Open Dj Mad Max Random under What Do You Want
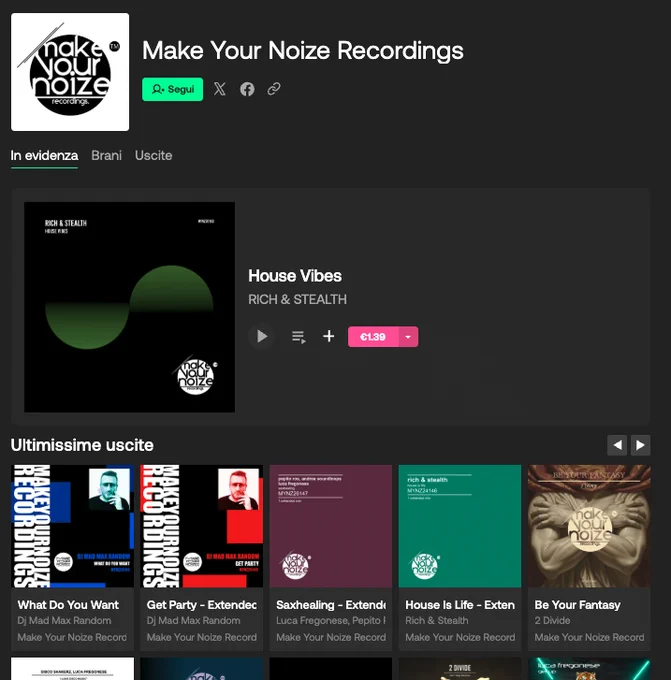The width and height of the screenshot is (671, 680). click(64, 621)
